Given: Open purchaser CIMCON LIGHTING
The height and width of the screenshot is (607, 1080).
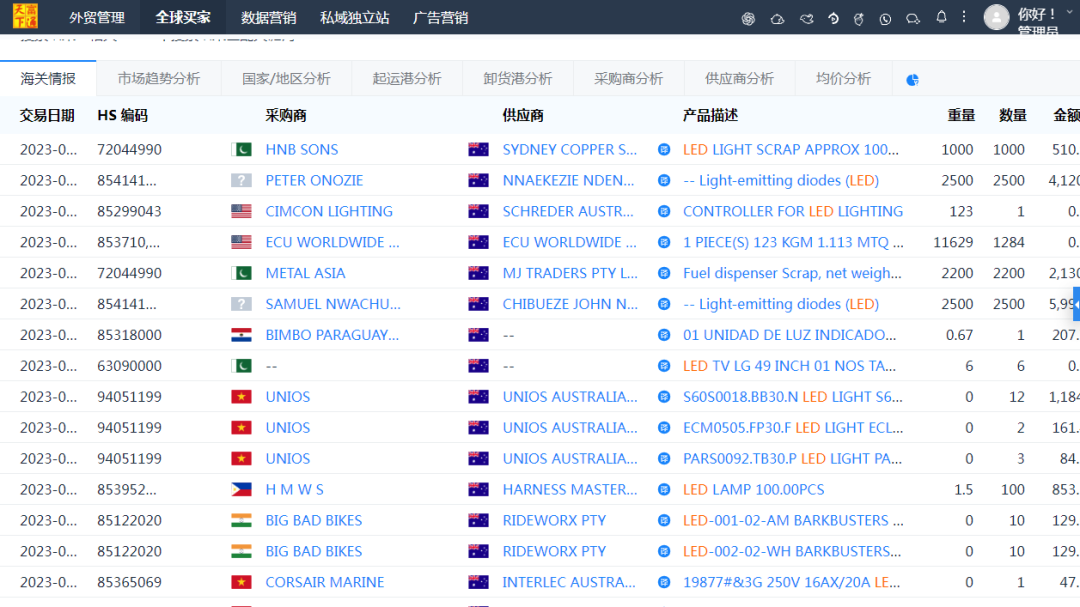Looking at the screenshot, I should (329, 212).
